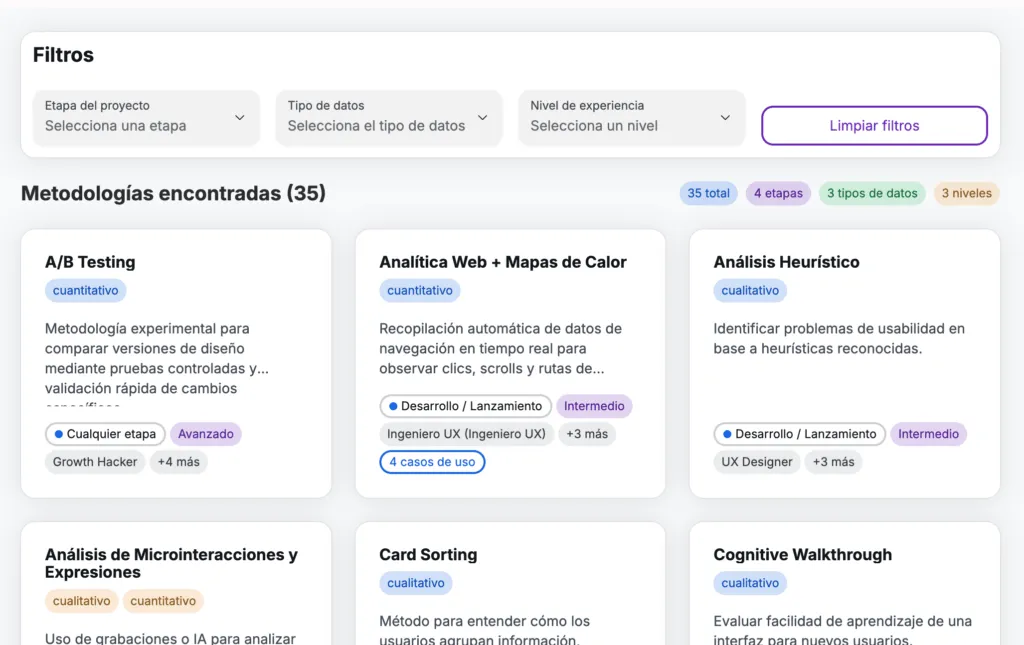The width and height of the screenshot is (1024, 645).
Task: Click the Ingeniero UX role tag
Action: 466,434
